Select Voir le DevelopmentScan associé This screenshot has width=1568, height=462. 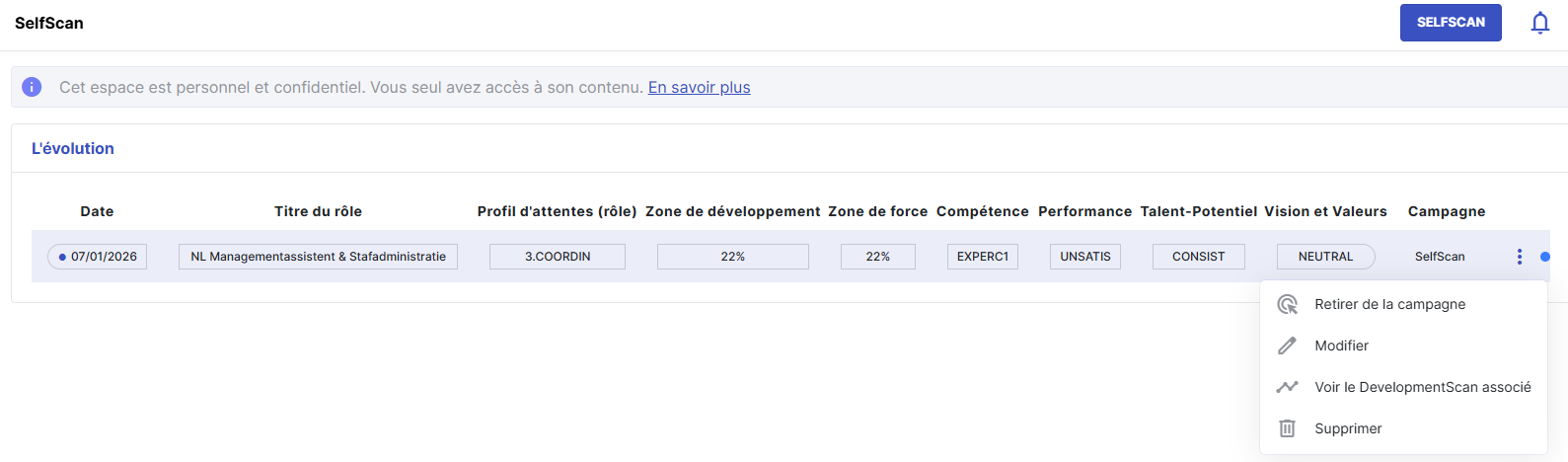pyautogui.click(x=1403, y=387)
